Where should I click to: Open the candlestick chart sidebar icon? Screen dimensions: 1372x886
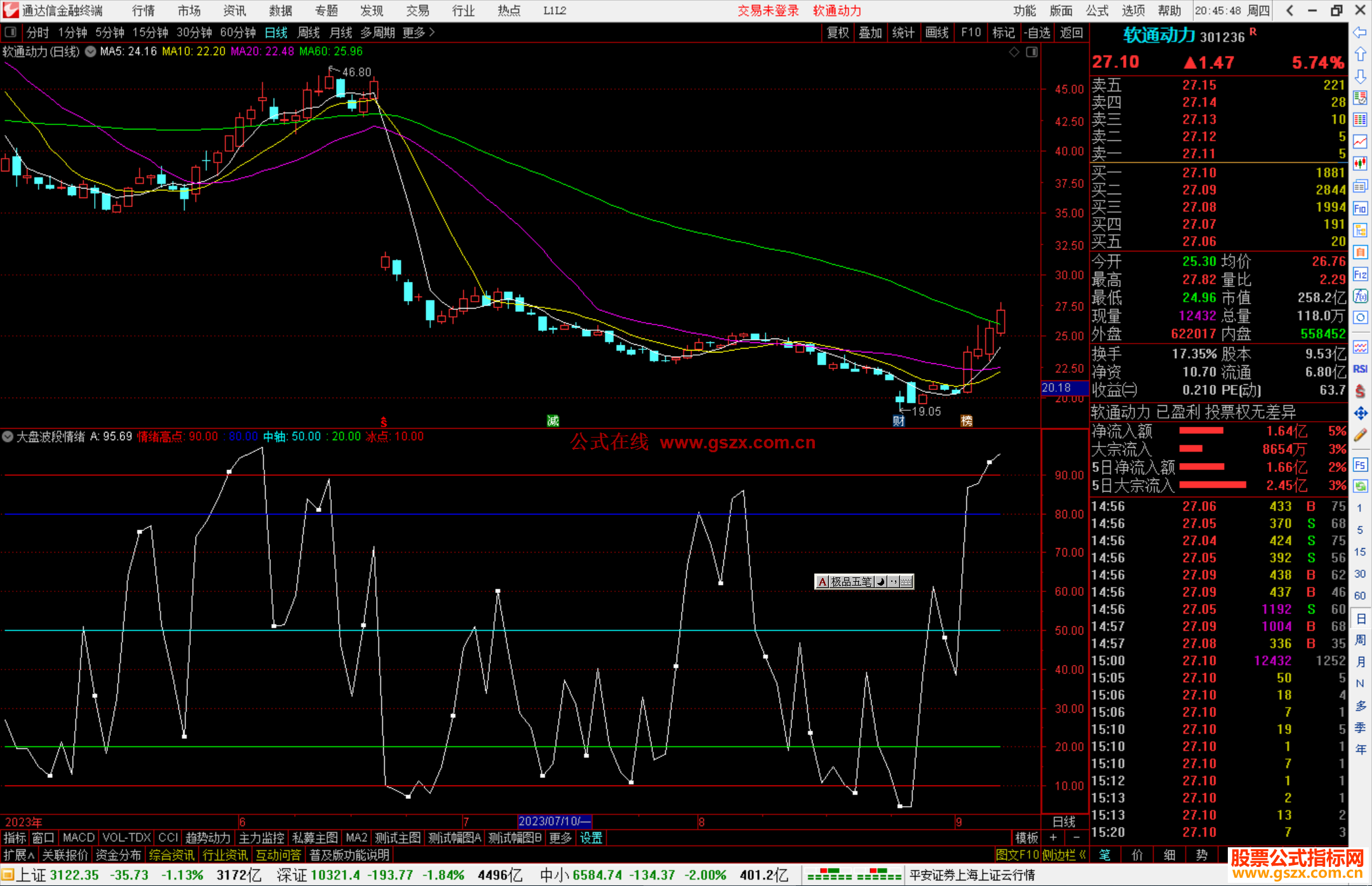[x=1360, y=164]
